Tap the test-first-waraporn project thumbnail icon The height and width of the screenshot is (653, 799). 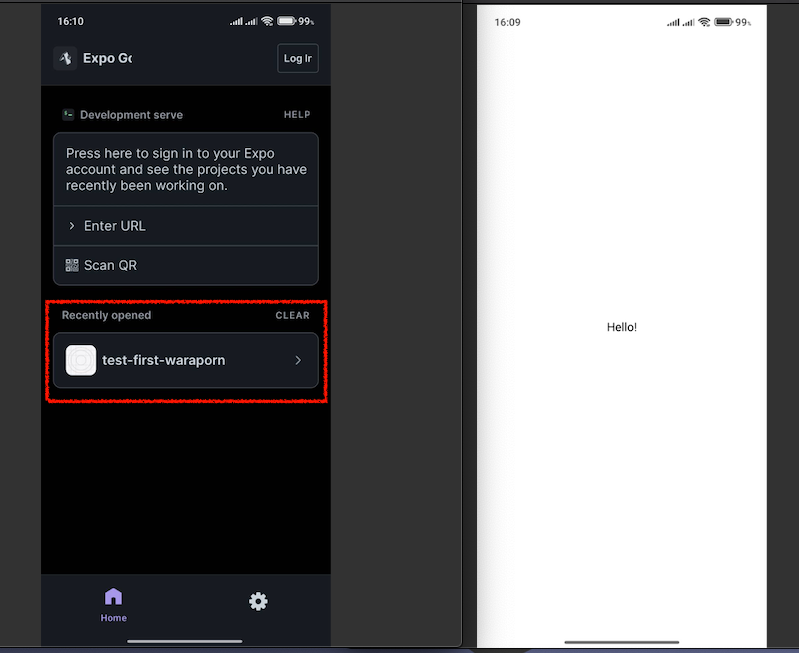81,360
